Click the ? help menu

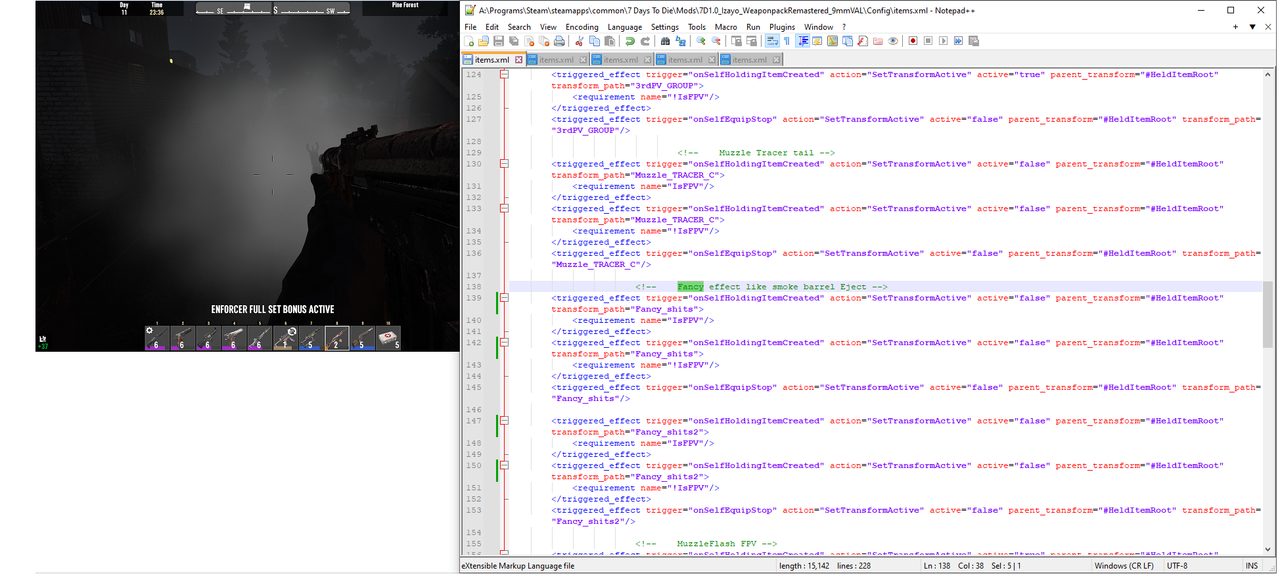pyautogui.click(x=844, y=27)
